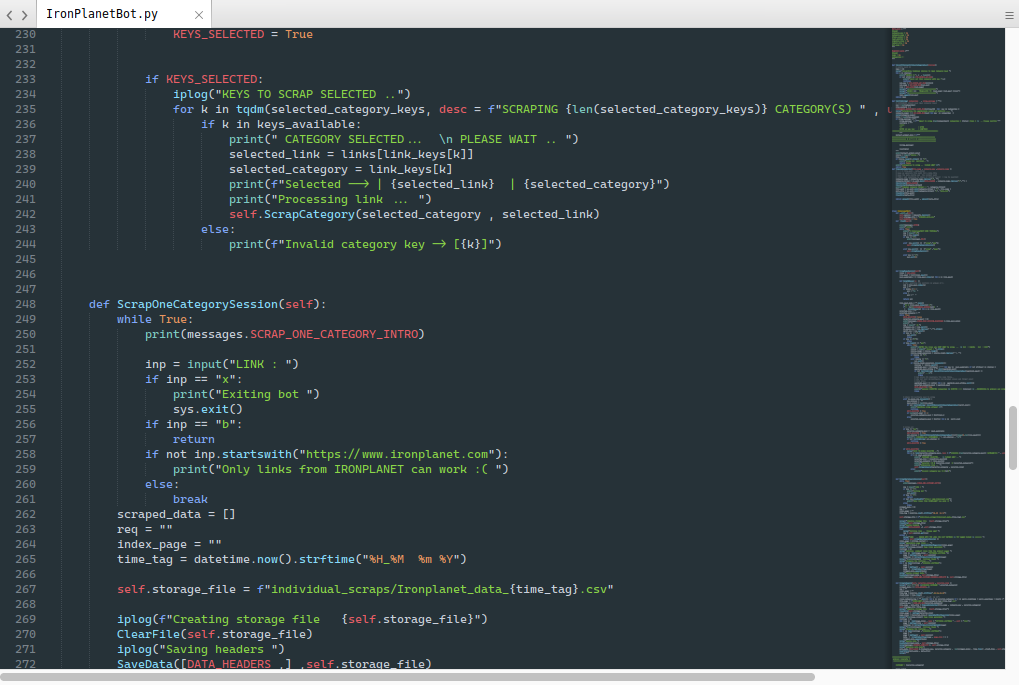This screenshot has width=1019, height=685.
Task: Open the hamburger menu at top right
Action: pyautogui.click(x=1010, y=14)
